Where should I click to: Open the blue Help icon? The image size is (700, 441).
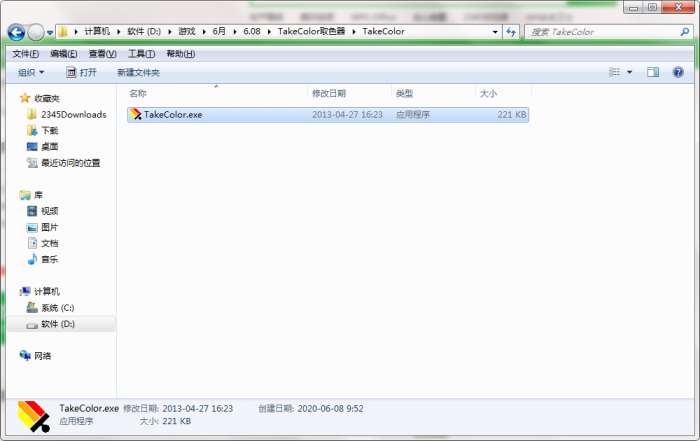678,72
